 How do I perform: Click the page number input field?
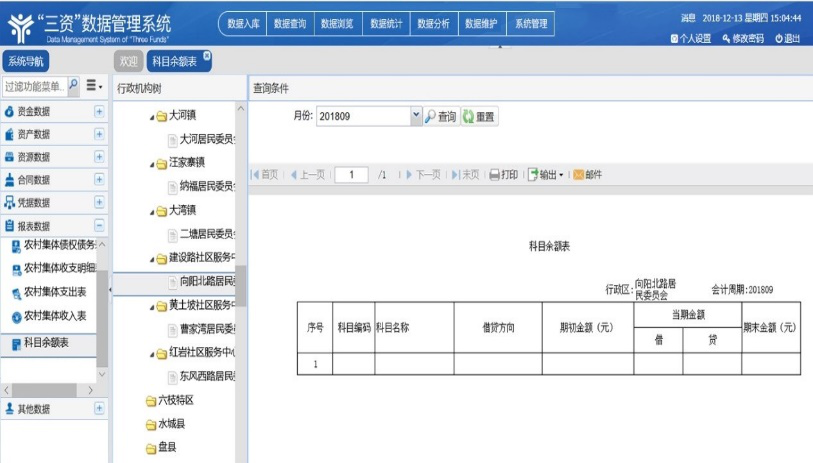coord(351,175)
